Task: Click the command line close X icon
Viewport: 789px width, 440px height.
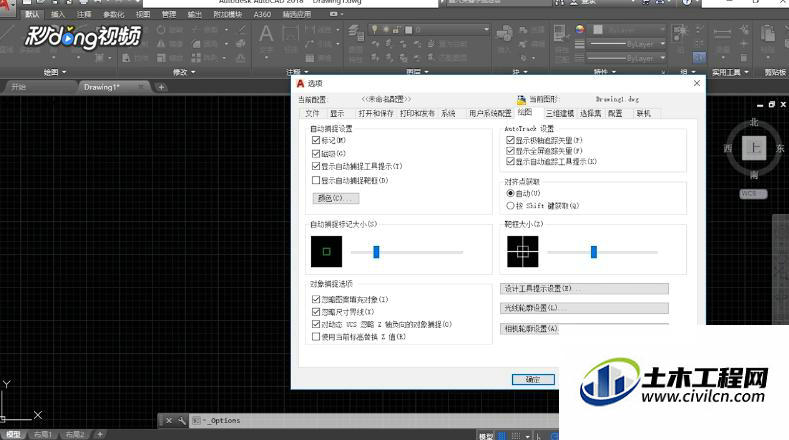Action: [x=169, y=420]
